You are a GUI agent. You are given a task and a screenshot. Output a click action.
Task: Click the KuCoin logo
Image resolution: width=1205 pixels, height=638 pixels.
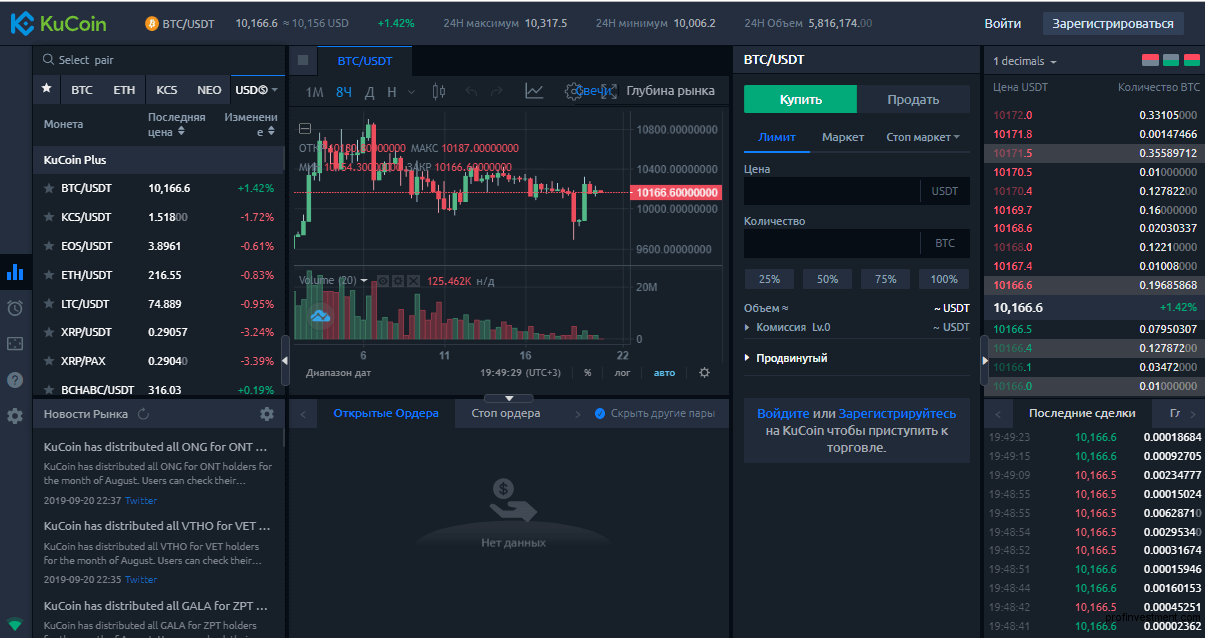[x=58, y=23]
